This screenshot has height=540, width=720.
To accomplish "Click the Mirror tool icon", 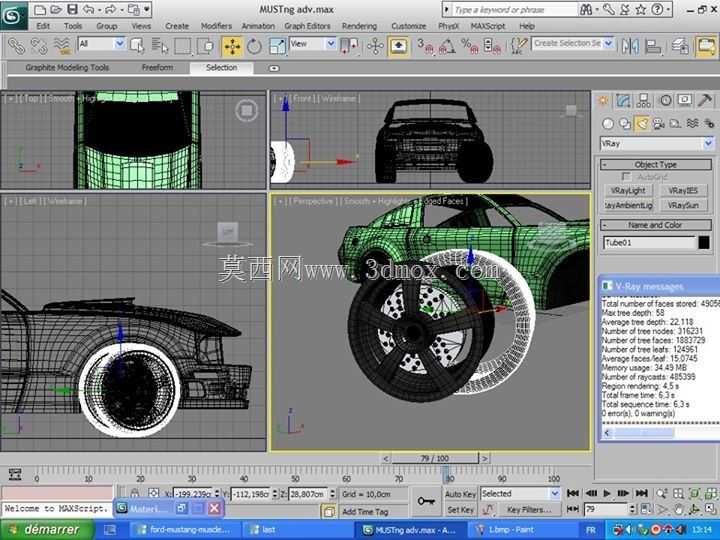I will tap(630, 46).
